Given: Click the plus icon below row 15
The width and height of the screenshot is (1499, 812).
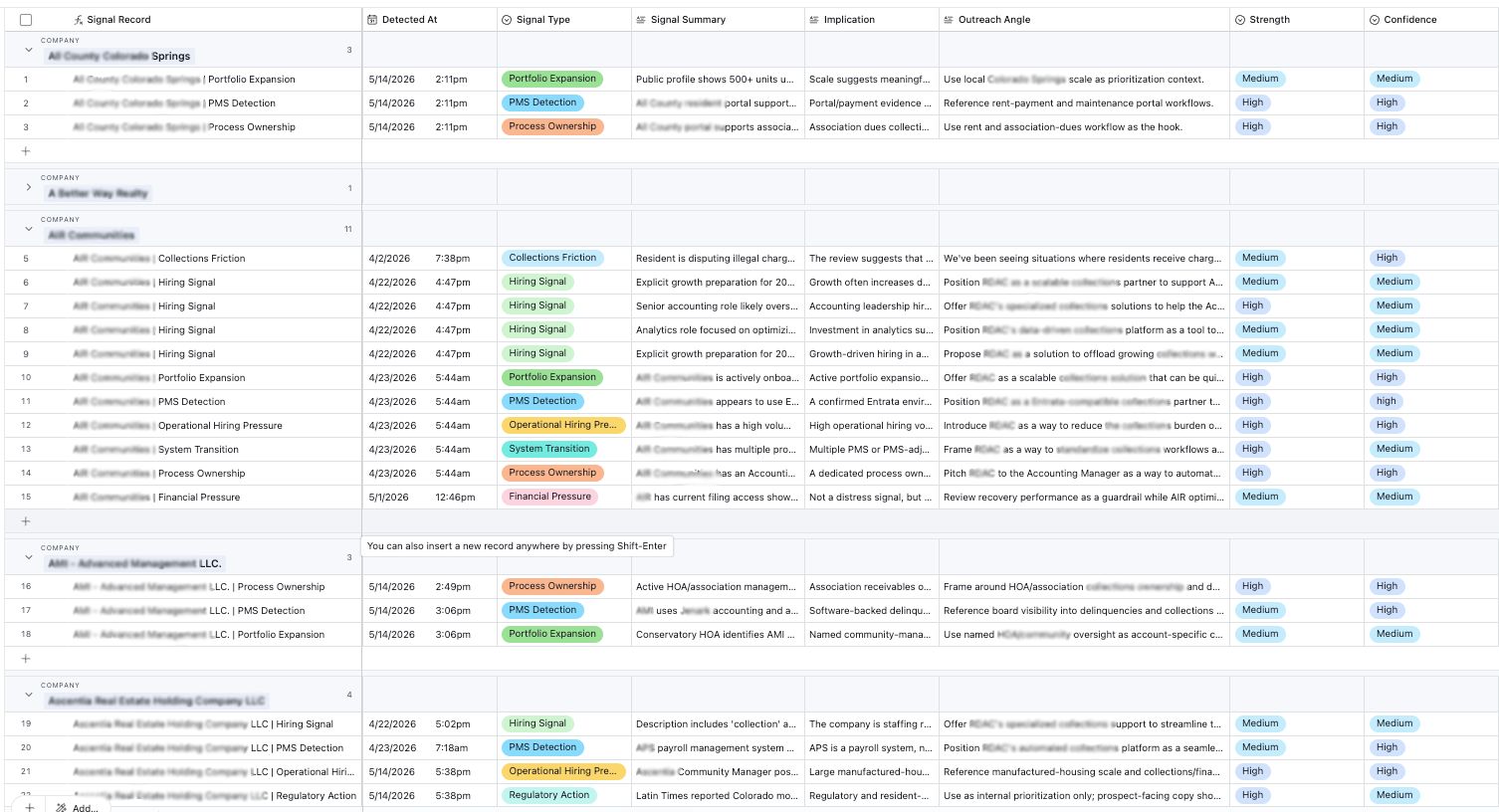Looking at the screenshot, I should coord(26,521).
